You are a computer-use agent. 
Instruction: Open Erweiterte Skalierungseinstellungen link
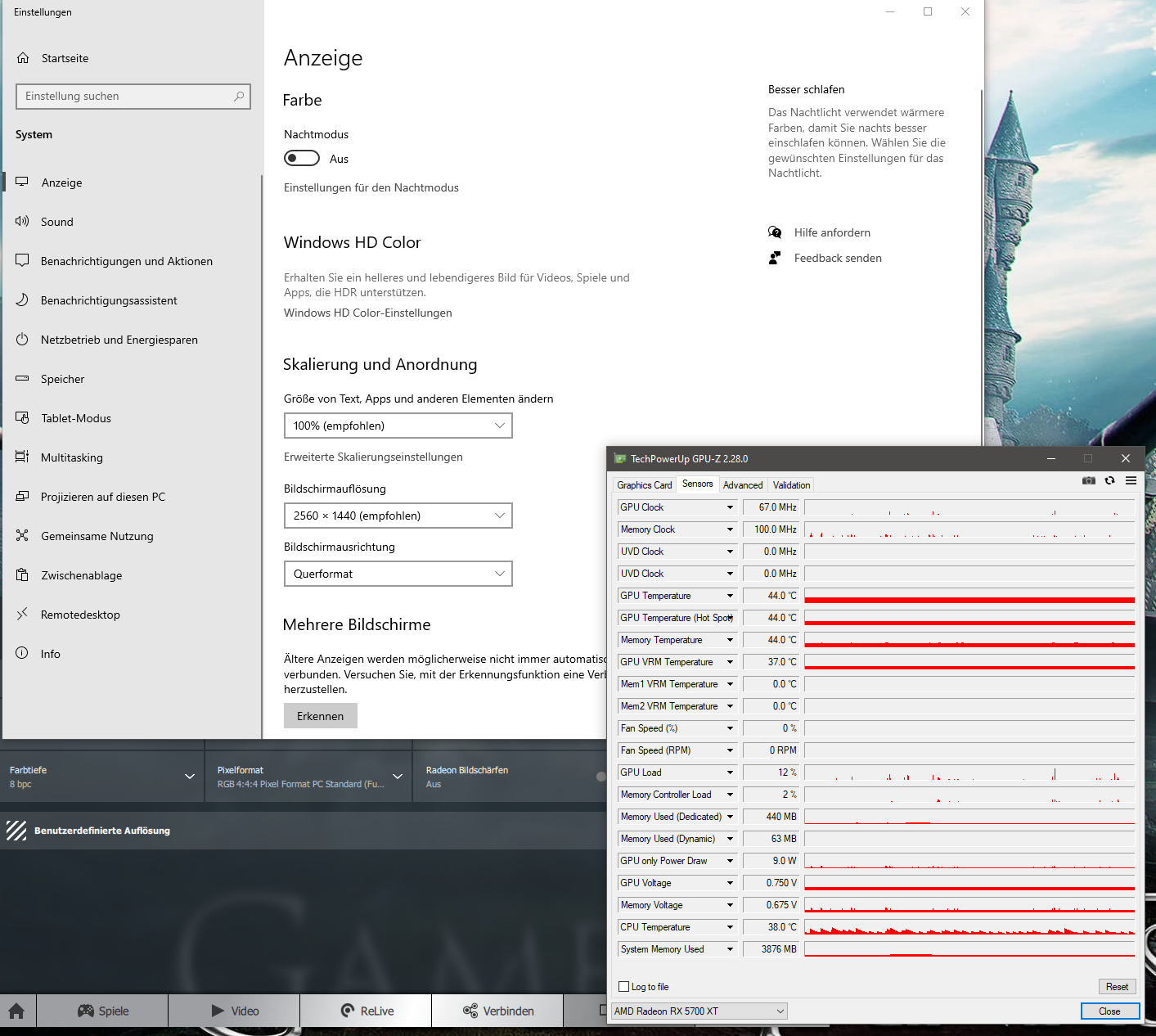click(373, 457)
